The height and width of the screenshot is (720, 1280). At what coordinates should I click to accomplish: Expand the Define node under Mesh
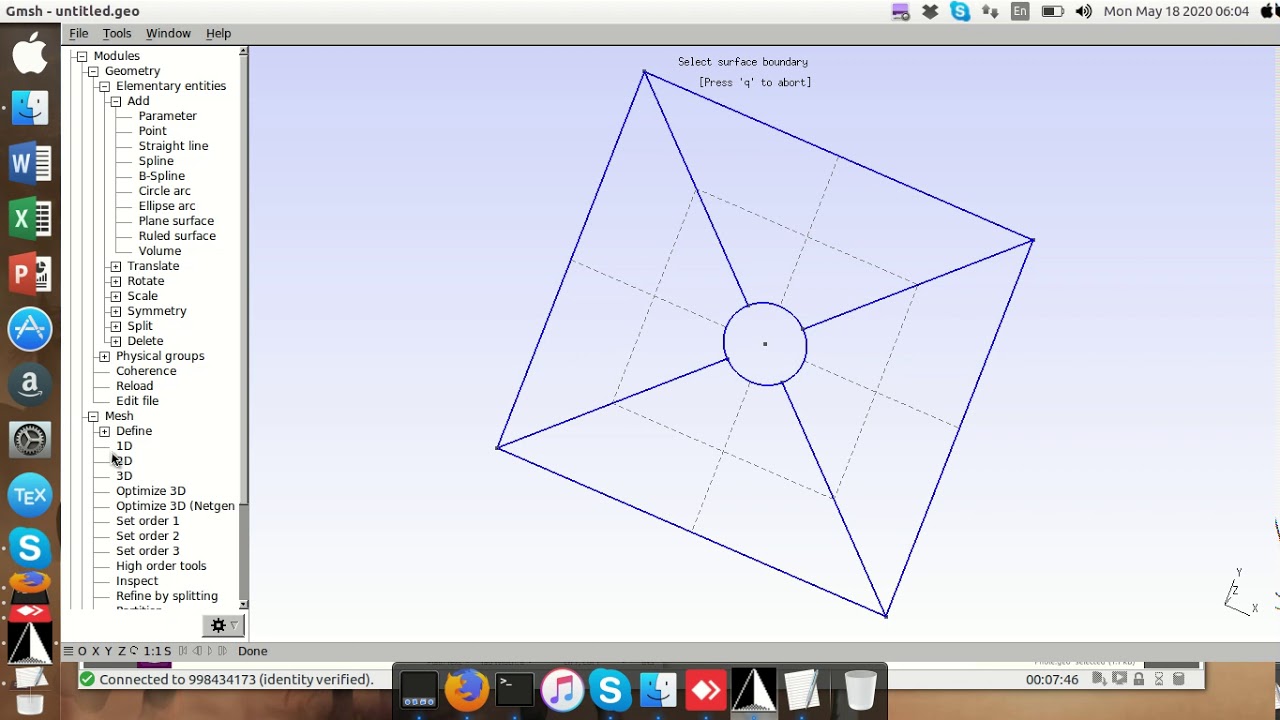(104, 431)
